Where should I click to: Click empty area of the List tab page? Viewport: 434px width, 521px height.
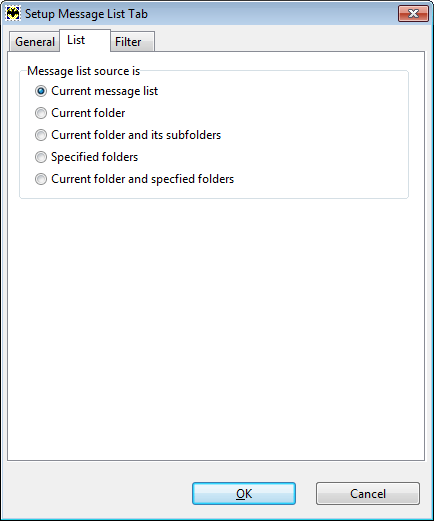tap(216, 327)
